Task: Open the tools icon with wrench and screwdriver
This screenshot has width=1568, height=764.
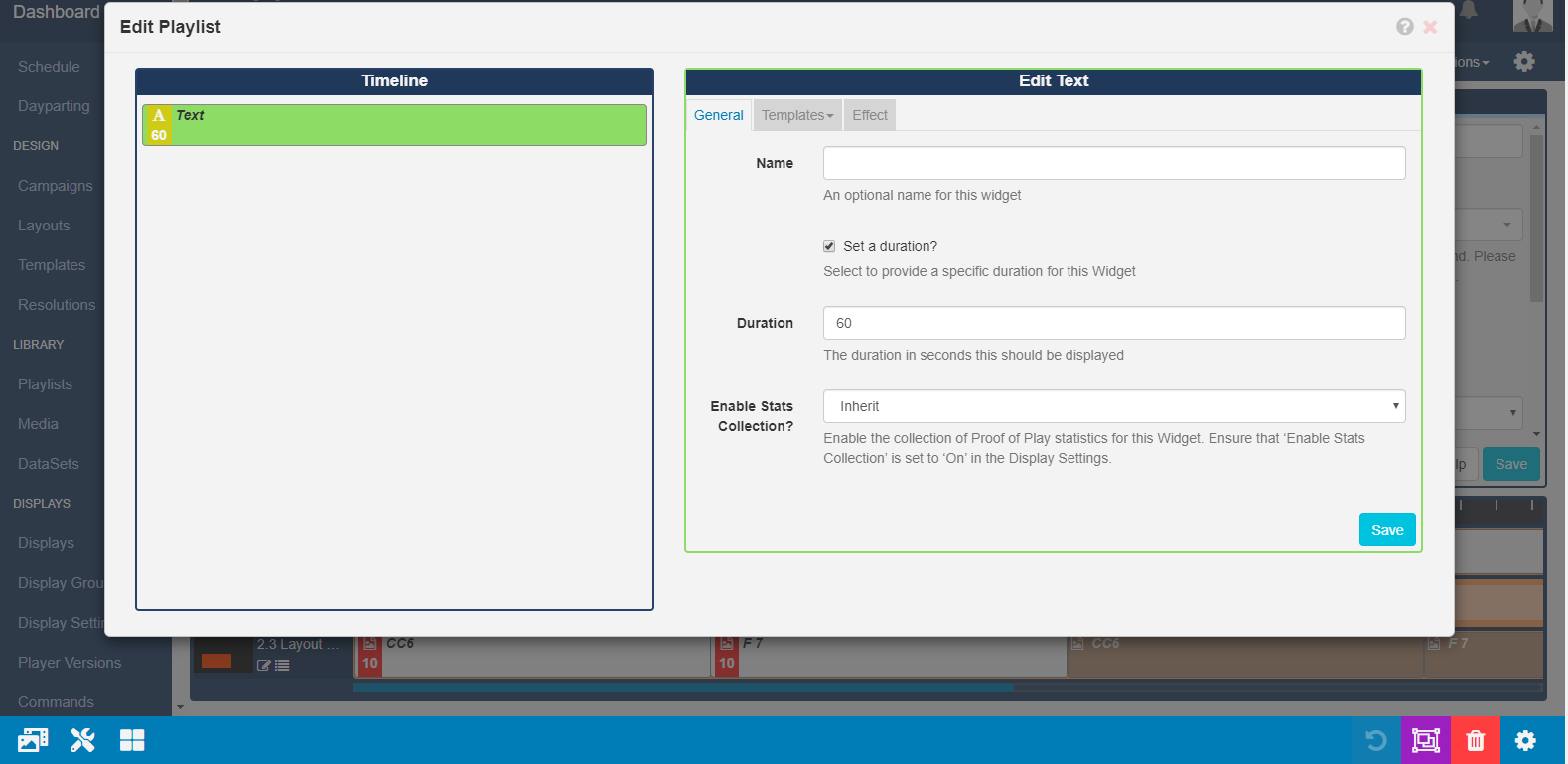Action: (x=82, y=740)
